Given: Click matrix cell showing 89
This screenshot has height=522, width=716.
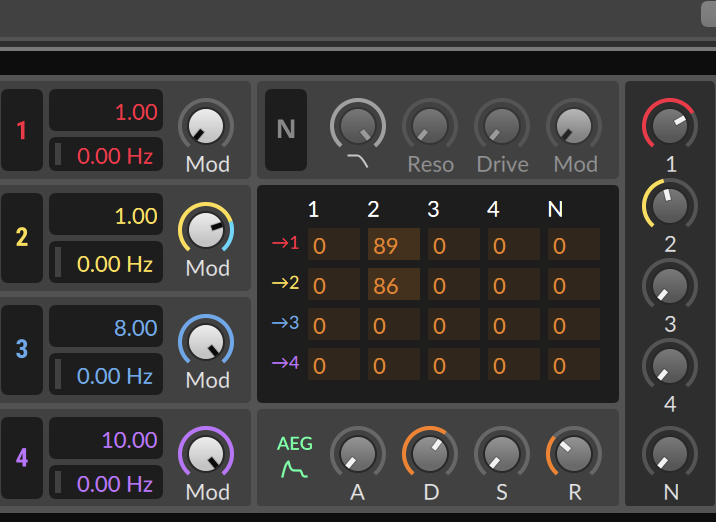Looking at the screenshot, I should tap(394, 245).
